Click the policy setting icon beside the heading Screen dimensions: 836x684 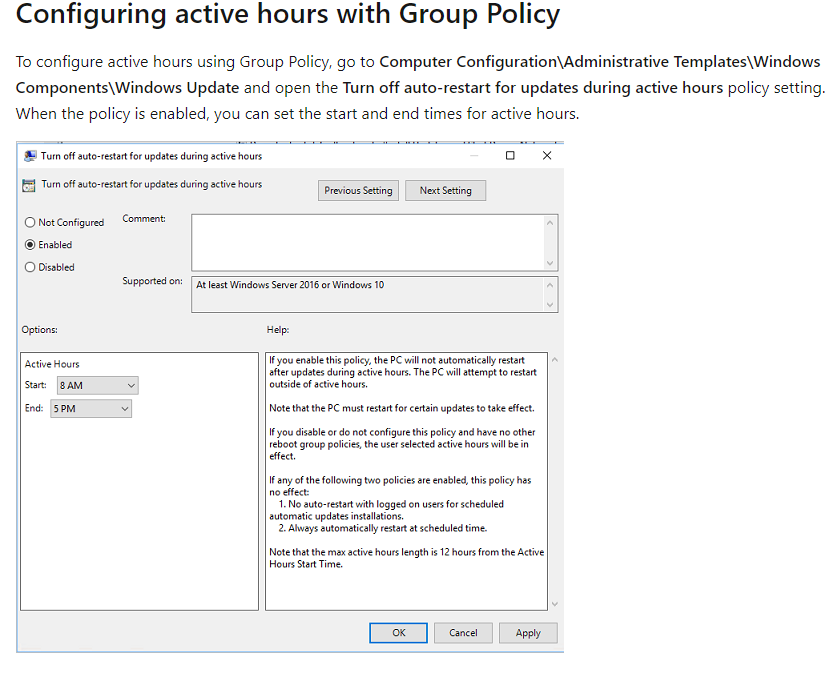[x=29, y=186]
